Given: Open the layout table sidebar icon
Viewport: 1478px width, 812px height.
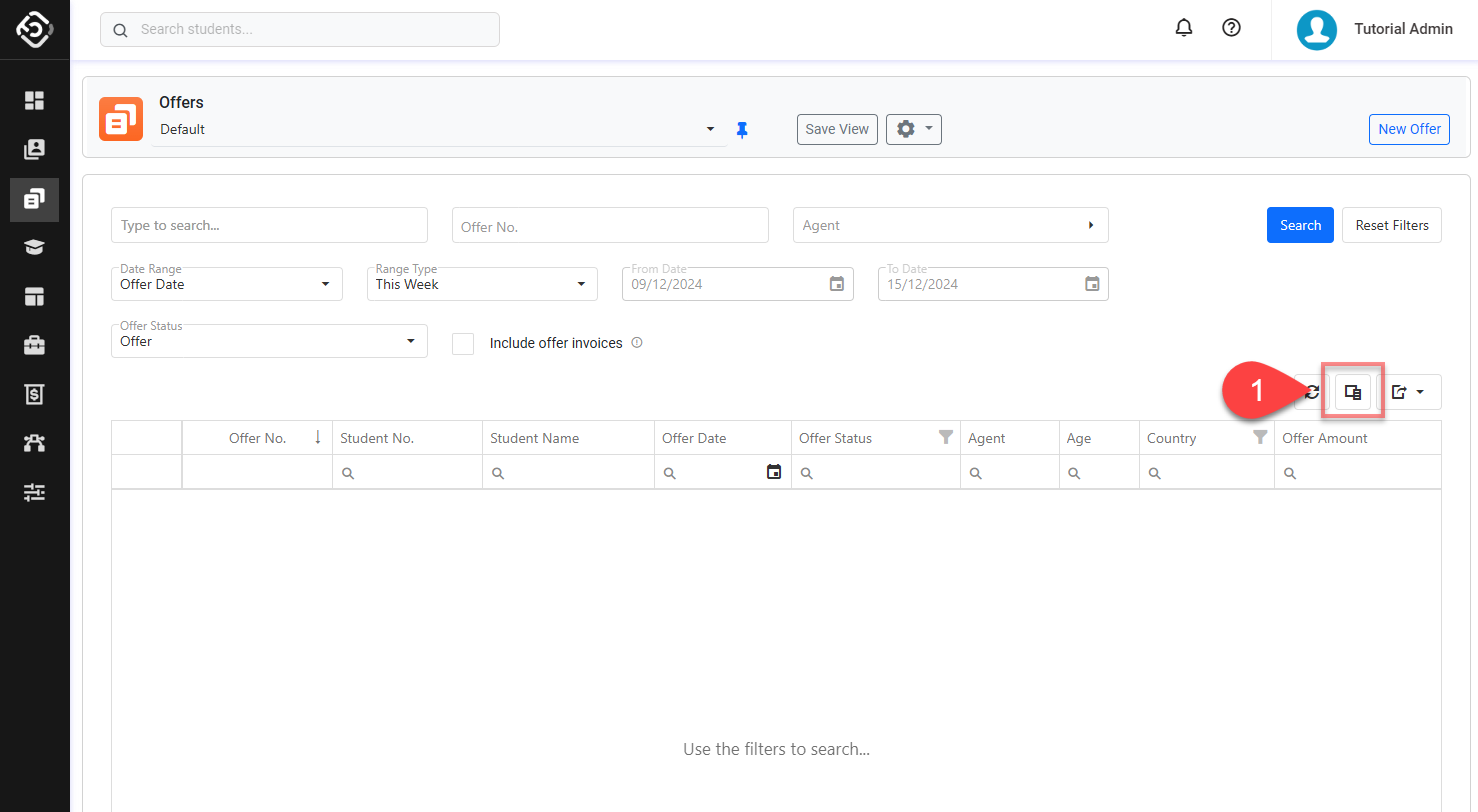Looking at the screenshot, I should [x=35, y=297].
